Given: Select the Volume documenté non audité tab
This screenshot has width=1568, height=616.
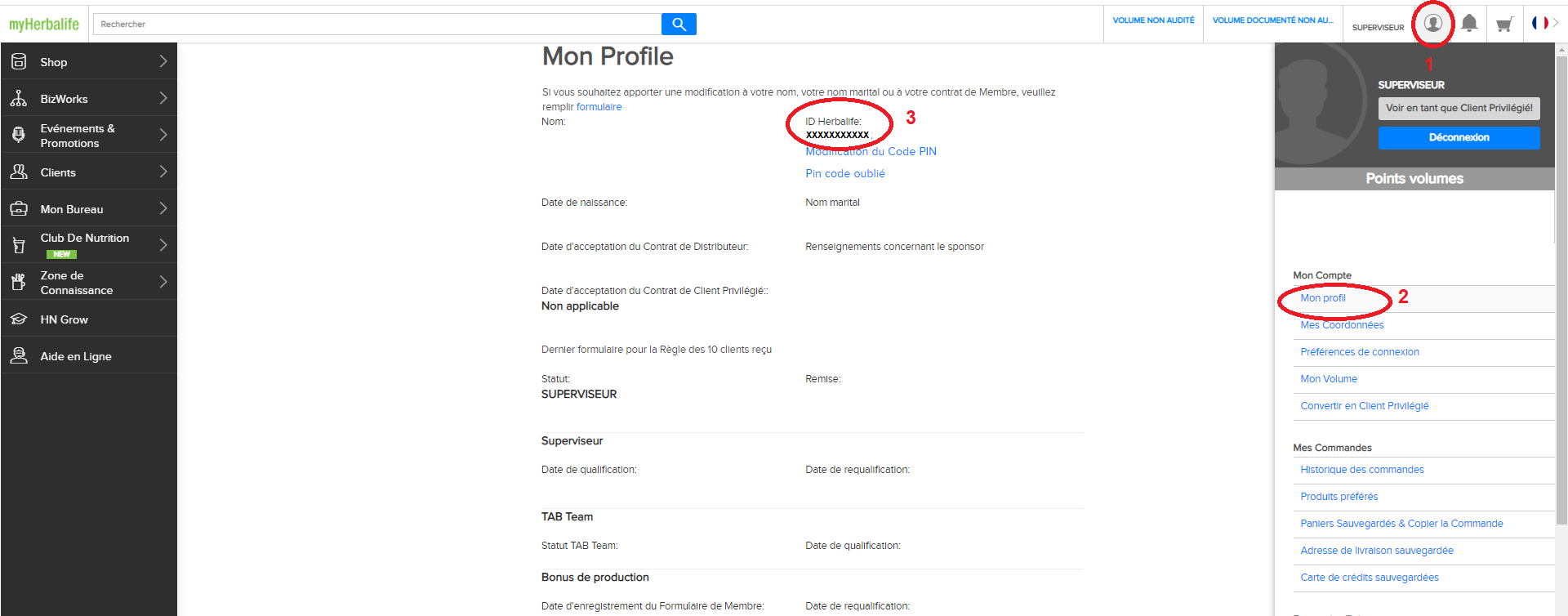Looking at the screenshot, I should (1272, 20).
